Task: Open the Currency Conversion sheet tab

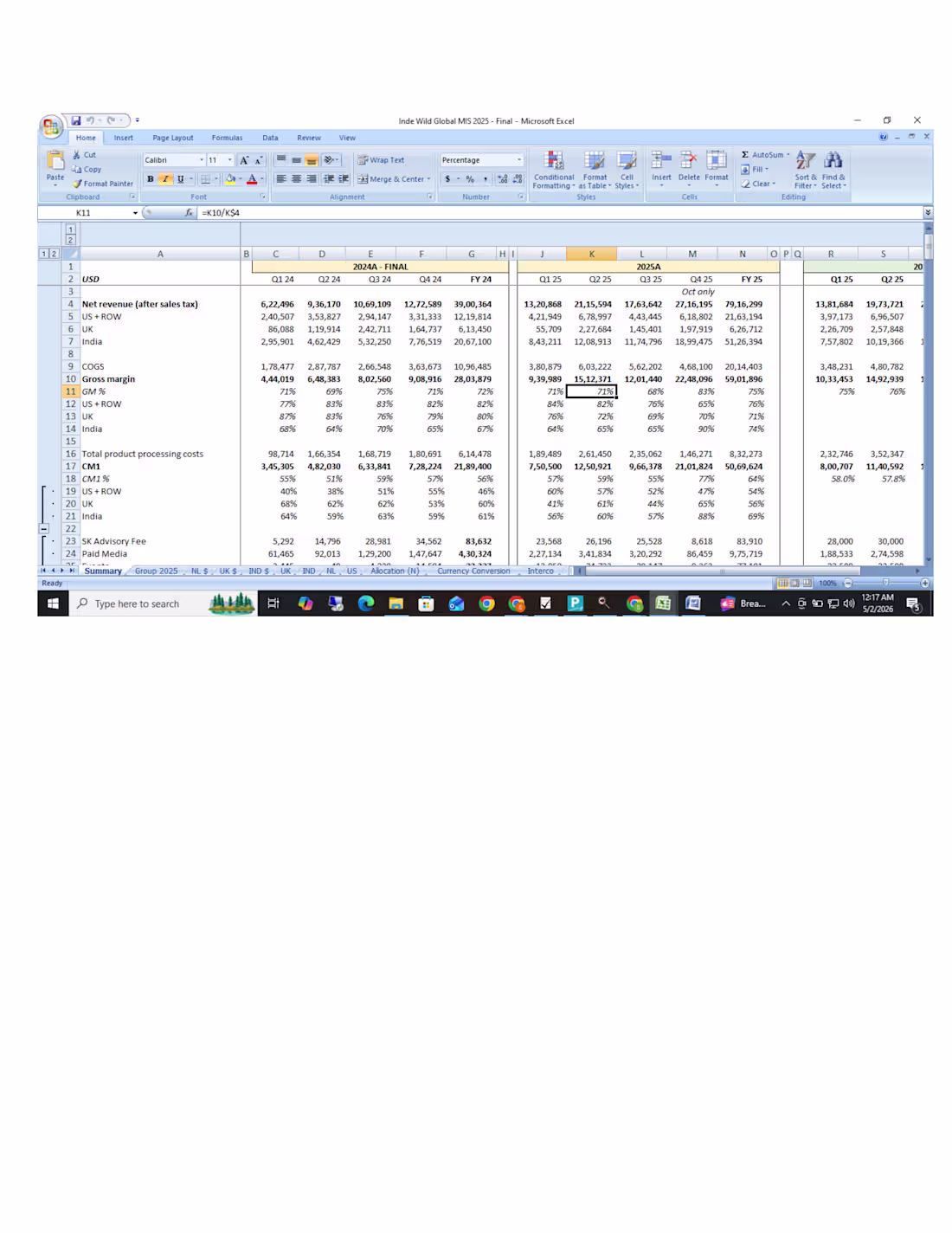Action: coord(473,571)
